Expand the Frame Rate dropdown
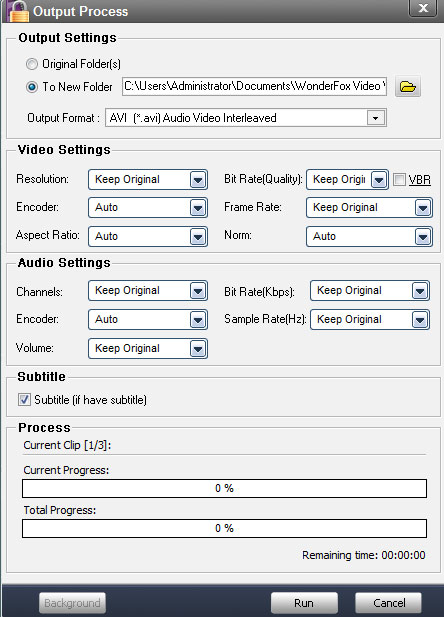The image size is (444, 617). [369, 207]
